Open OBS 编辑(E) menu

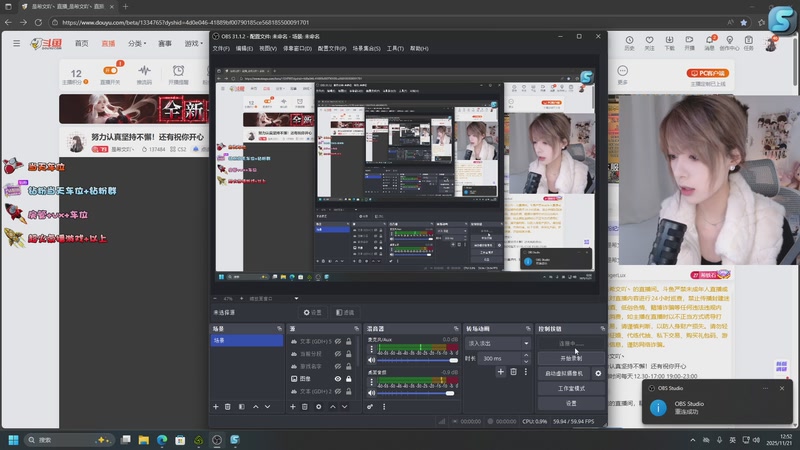pyautogui.click(x=244, y=48)
